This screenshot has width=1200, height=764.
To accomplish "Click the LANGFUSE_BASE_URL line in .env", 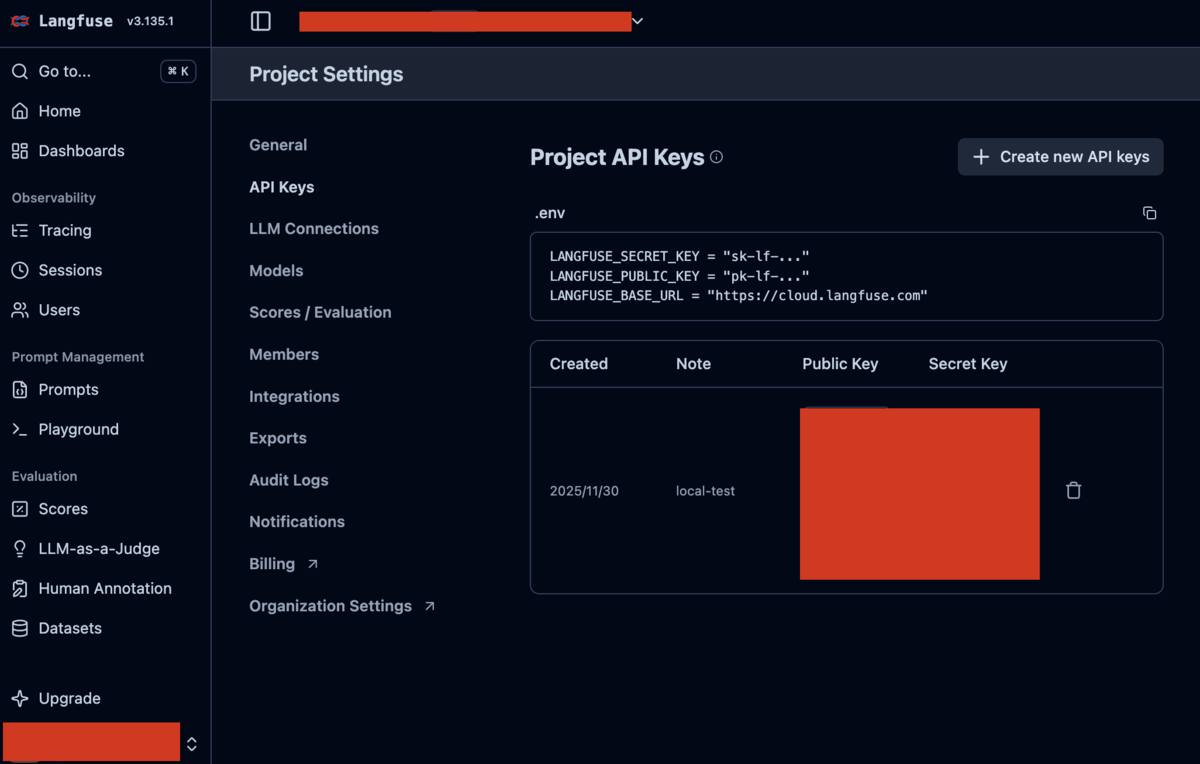I will pyautogui.click(x=739, y=296).
